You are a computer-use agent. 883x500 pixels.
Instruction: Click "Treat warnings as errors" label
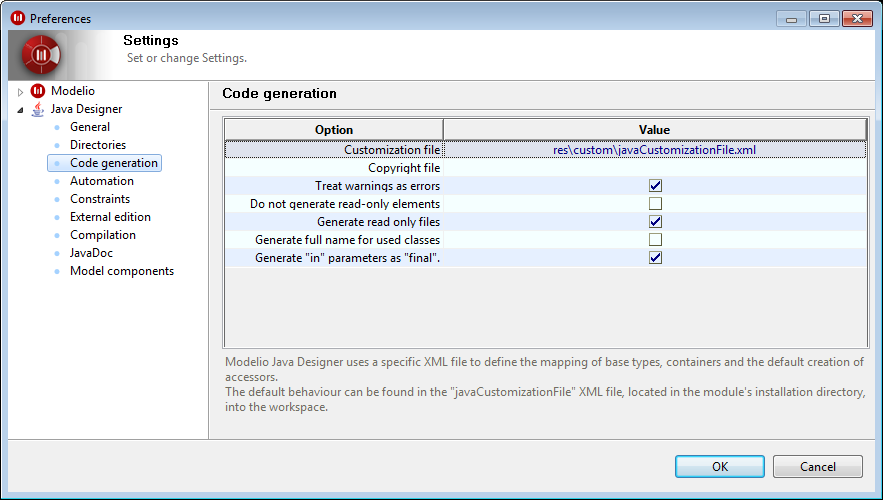(377, 186)
